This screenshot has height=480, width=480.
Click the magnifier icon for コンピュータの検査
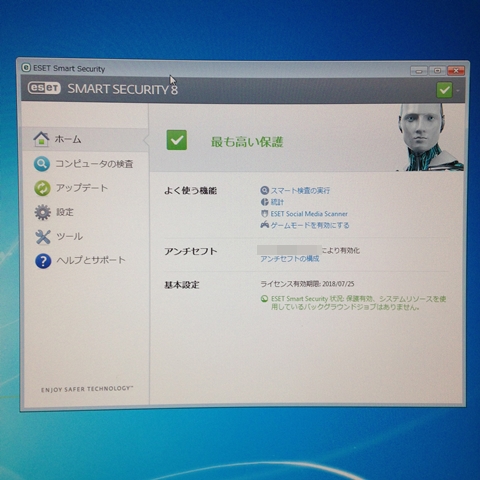point(42,164)
